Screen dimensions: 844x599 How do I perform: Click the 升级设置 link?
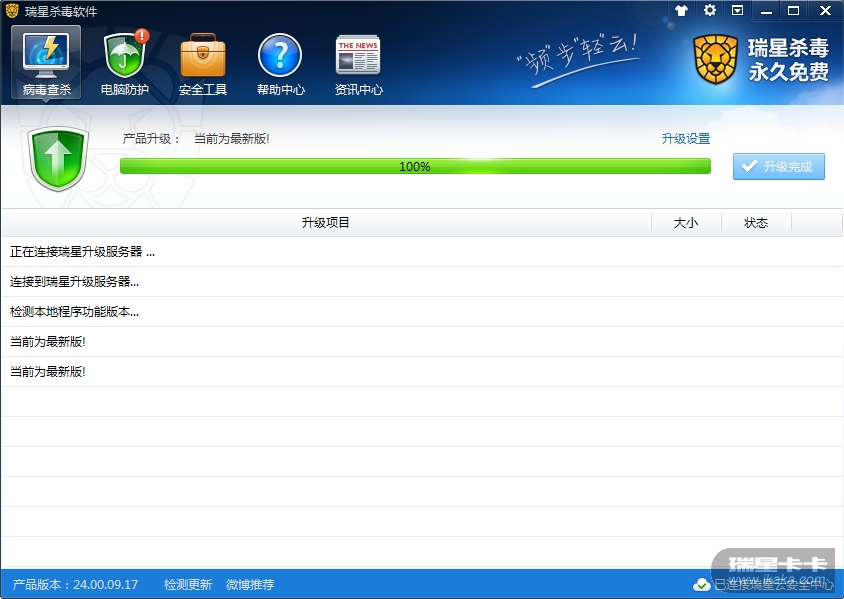(686, 139)
